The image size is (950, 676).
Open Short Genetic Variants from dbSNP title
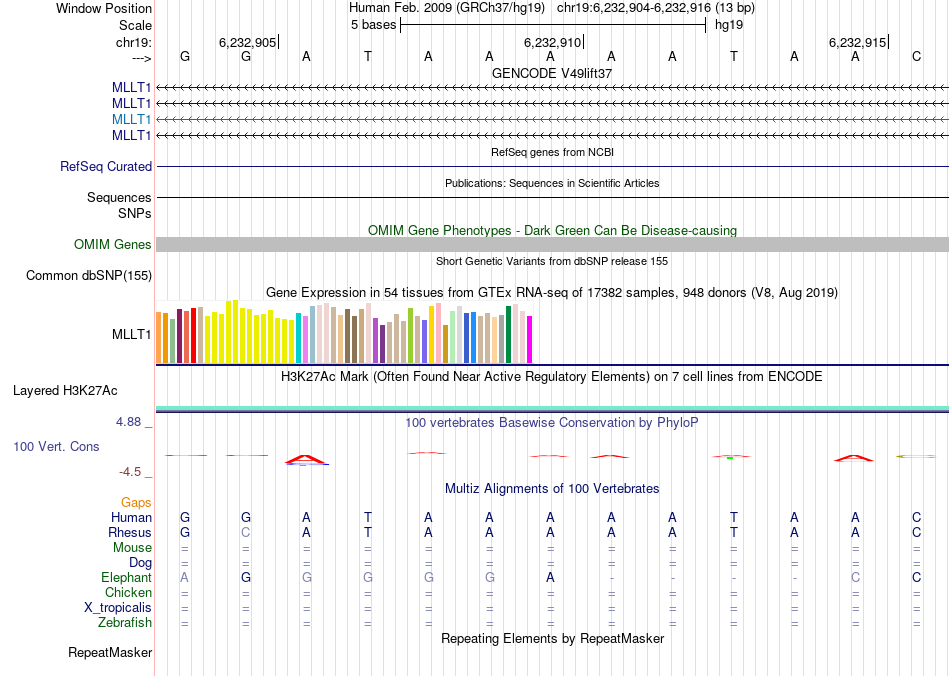click(x=552, y=261)
